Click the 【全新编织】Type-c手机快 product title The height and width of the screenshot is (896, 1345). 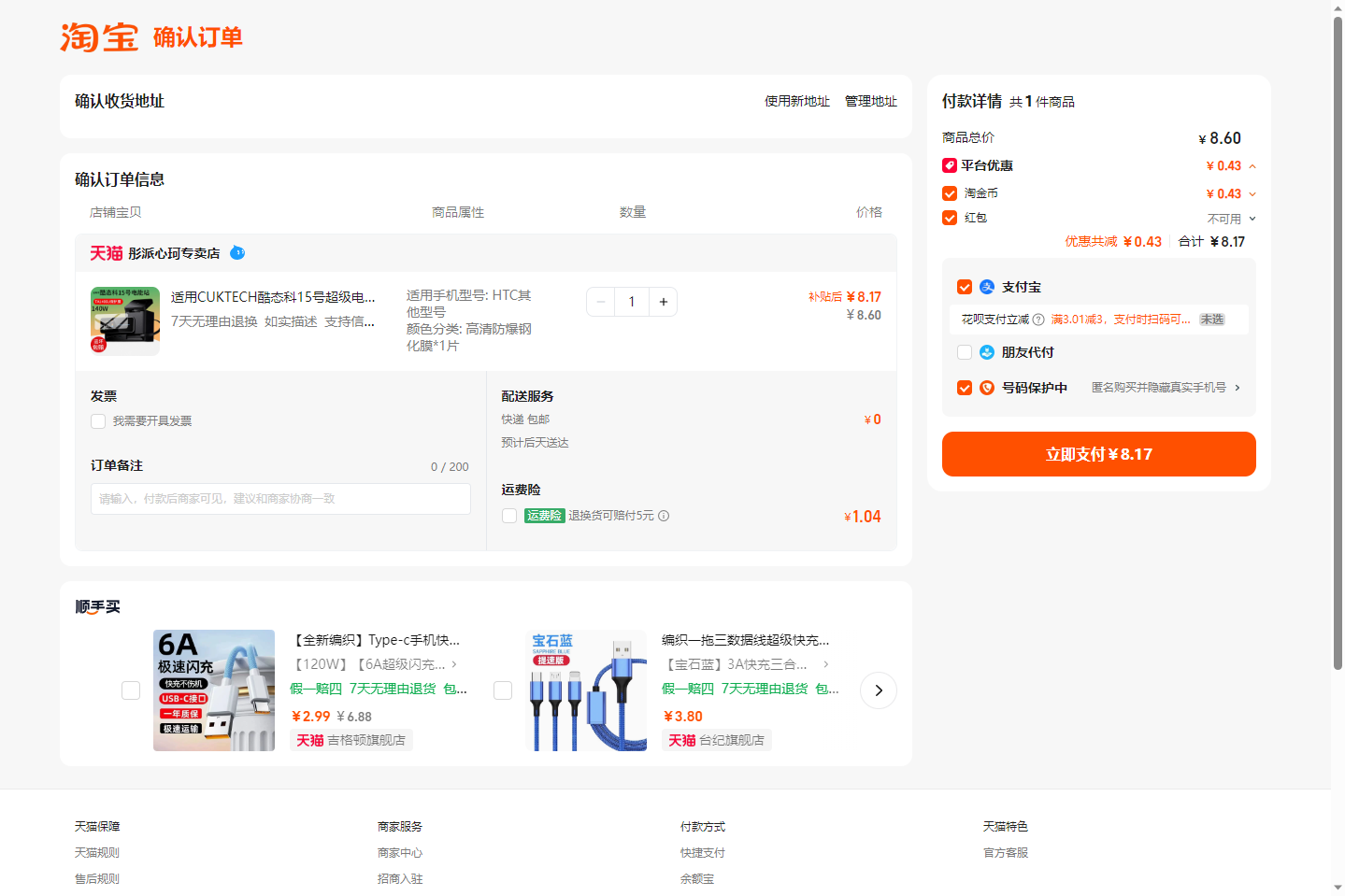coord(376,640)
